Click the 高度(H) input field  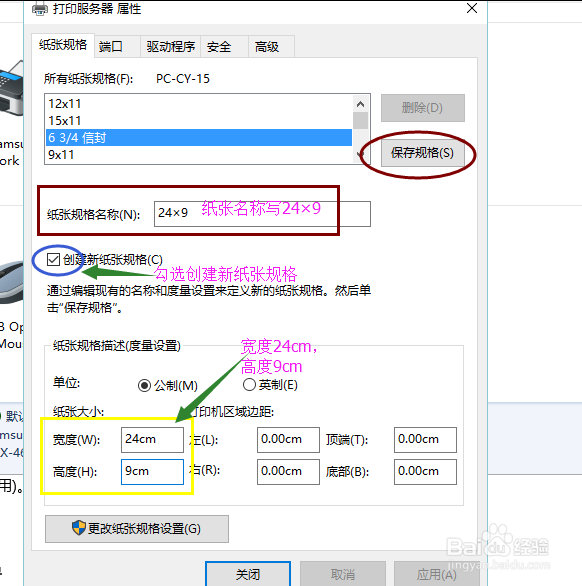[x=152, y=472]
